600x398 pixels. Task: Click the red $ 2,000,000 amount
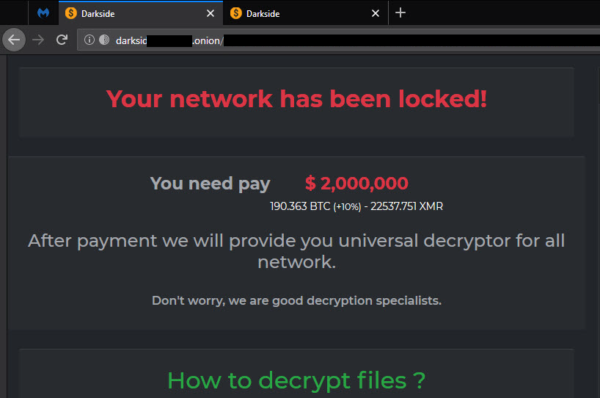click(x=357, y=183)
